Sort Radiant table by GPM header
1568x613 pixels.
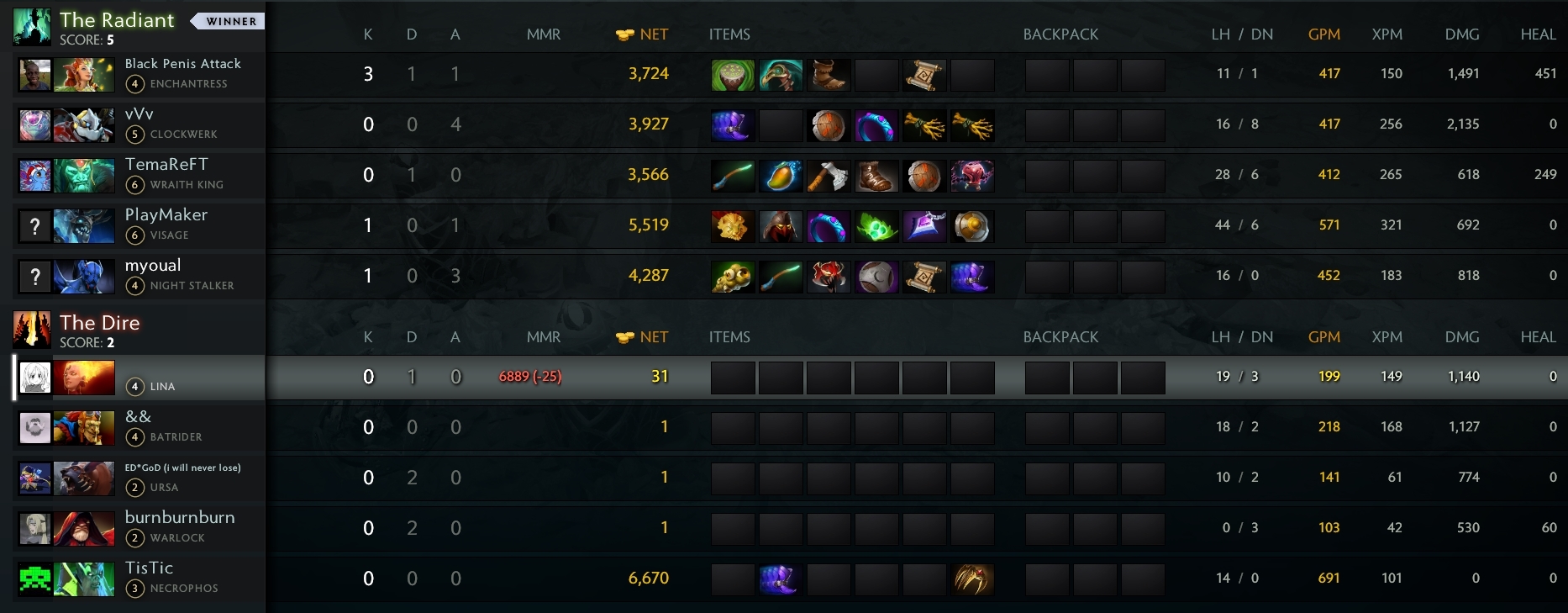[x=1324, y=34]
